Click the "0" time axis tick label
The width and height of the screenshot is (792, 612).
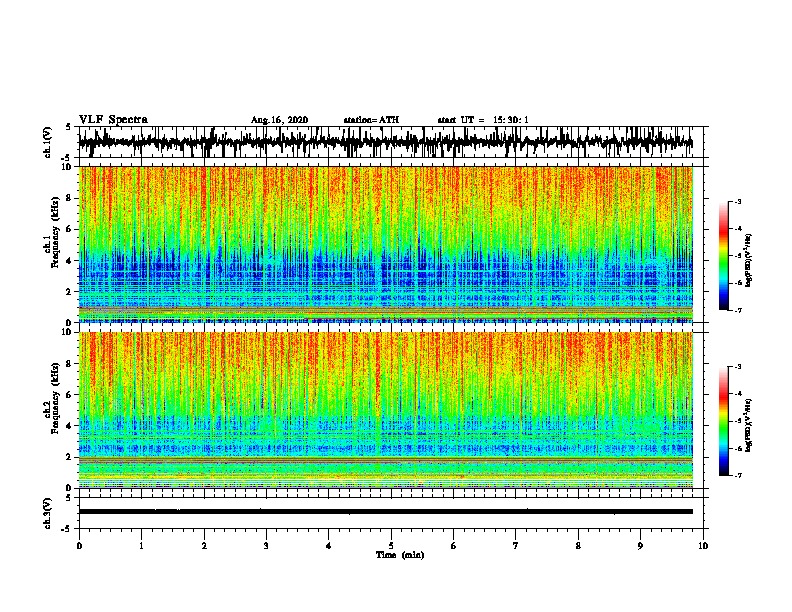79,546
